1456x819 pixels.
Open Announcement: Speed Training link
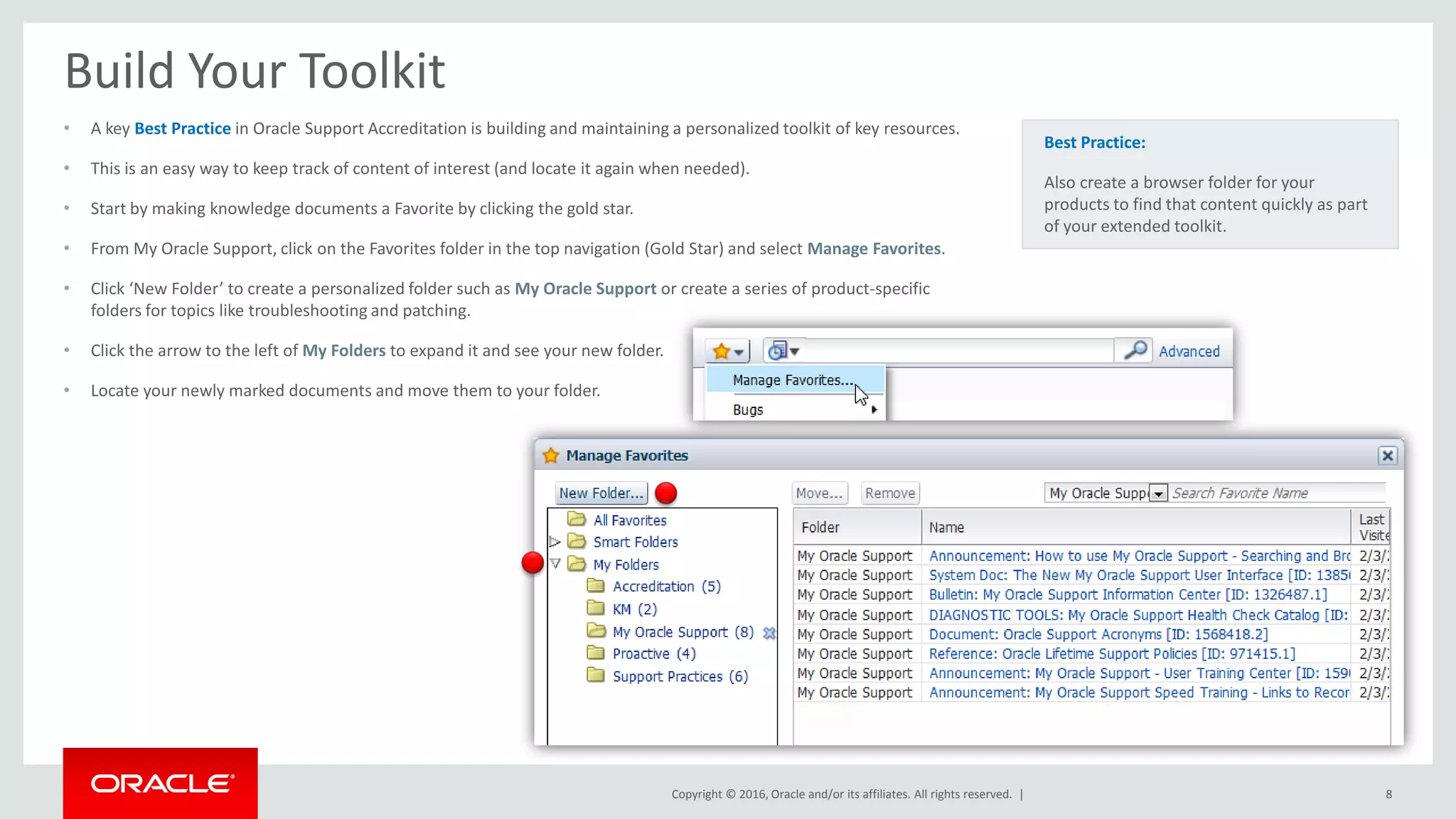[1140, 692]
